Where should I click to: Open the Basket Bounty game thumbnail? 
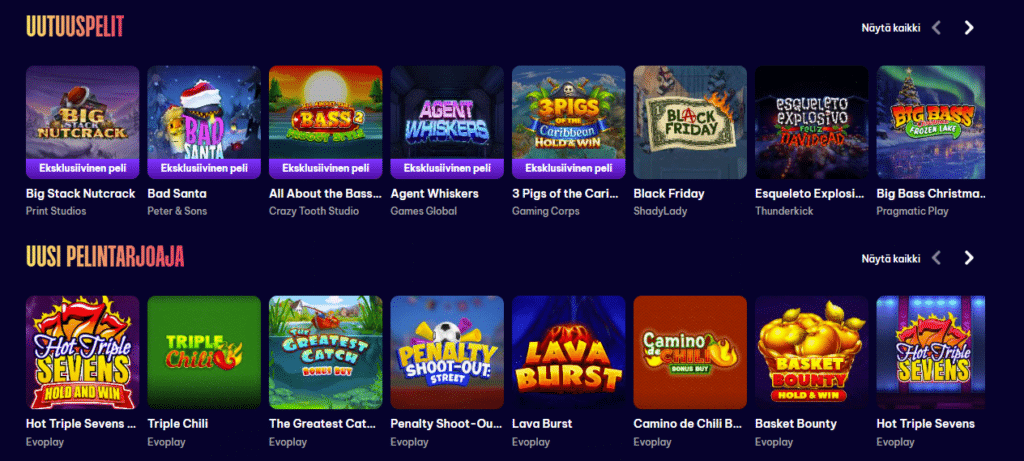tap(811, 353)
